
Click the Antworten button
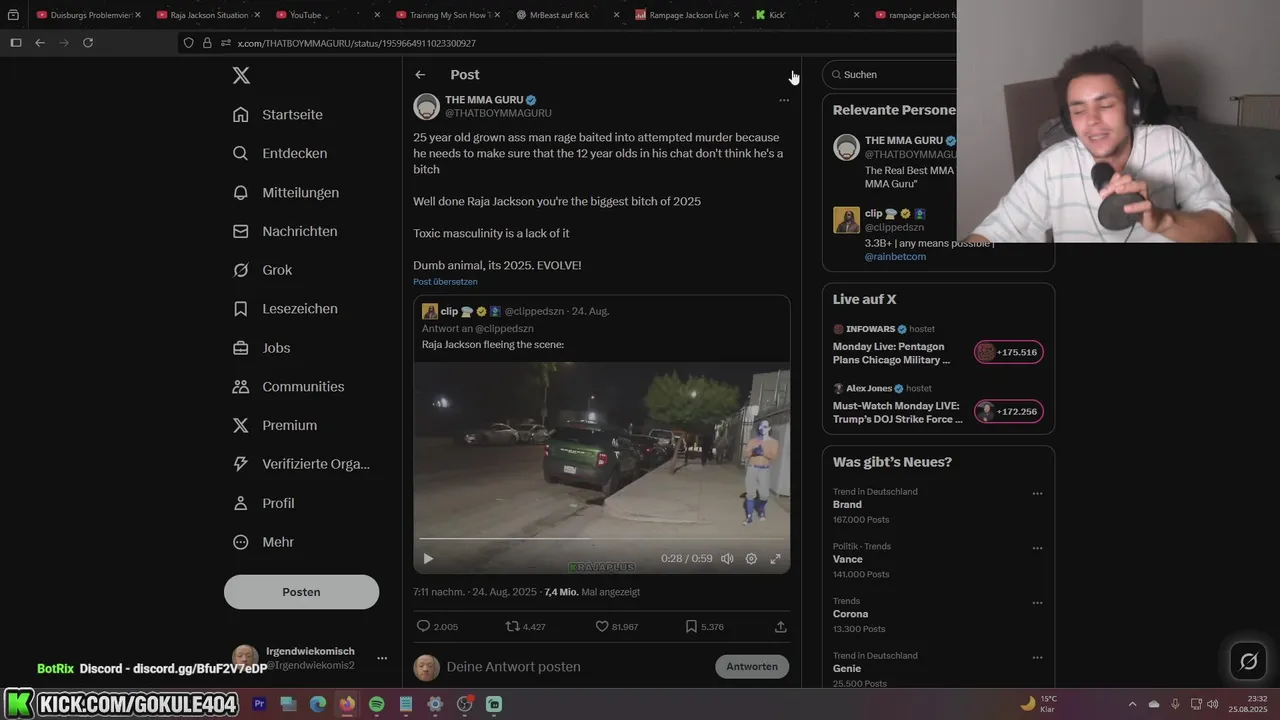pyautogui.click(x=752, y=667)
